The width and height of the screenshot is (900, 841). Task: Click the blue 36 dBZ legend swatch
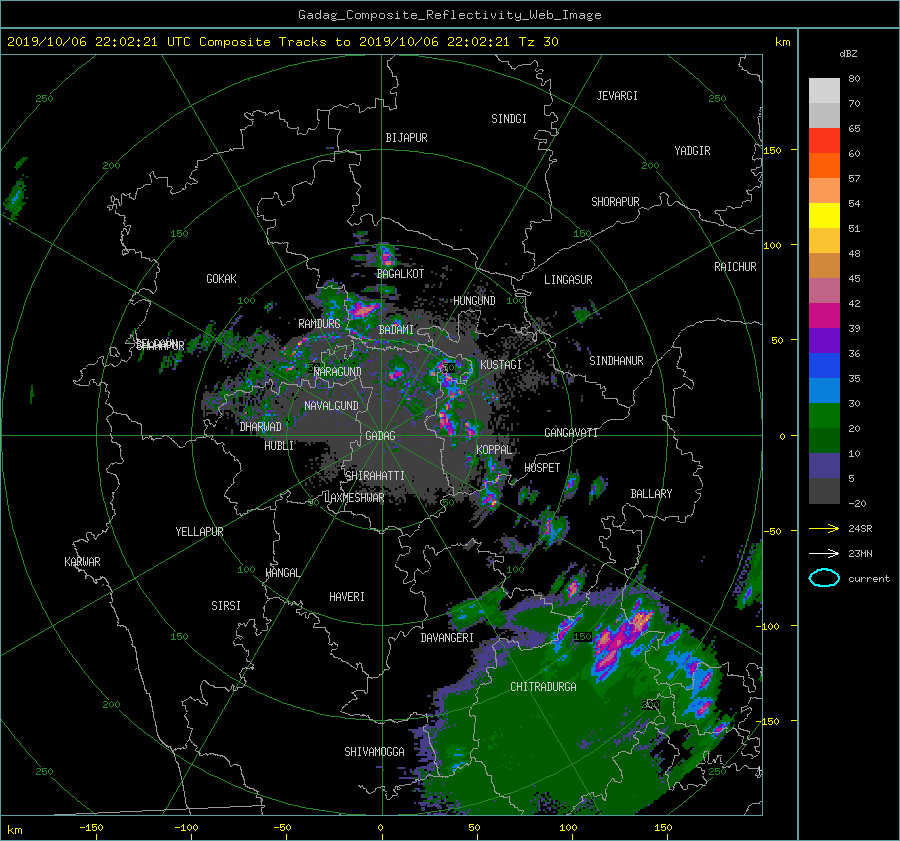click(x=824, y=365)
